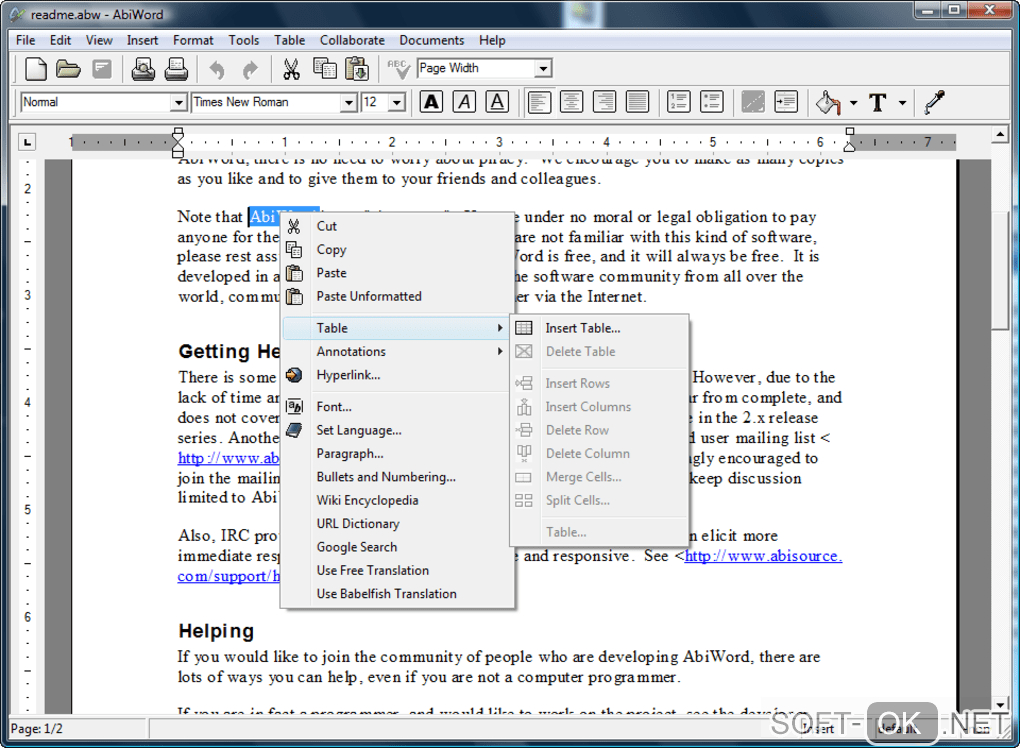Create a new document with the New icon
This screenshot has width=1020, height=748.
[x=35, y=69]
